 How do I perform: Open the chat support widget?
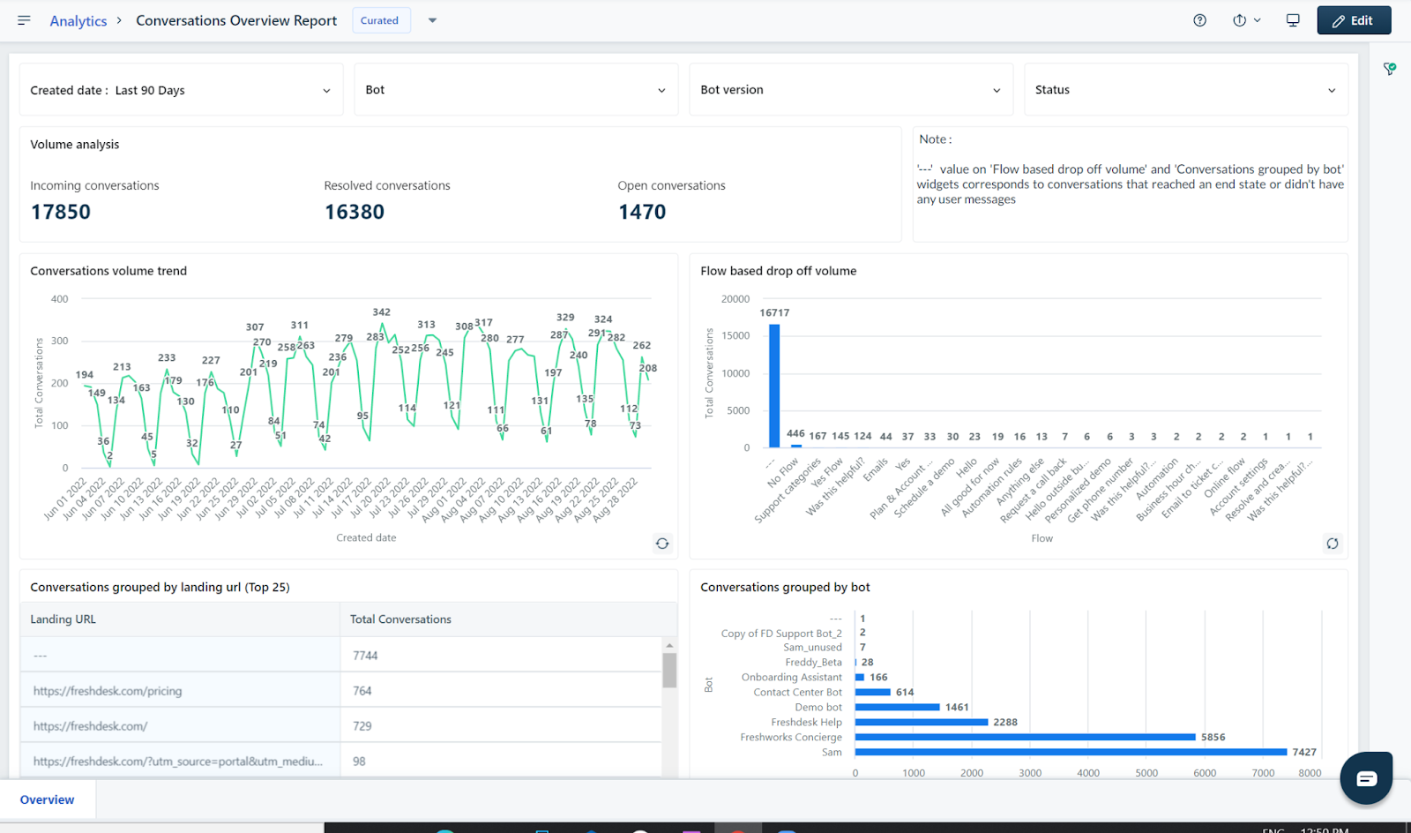point(1366,778)
